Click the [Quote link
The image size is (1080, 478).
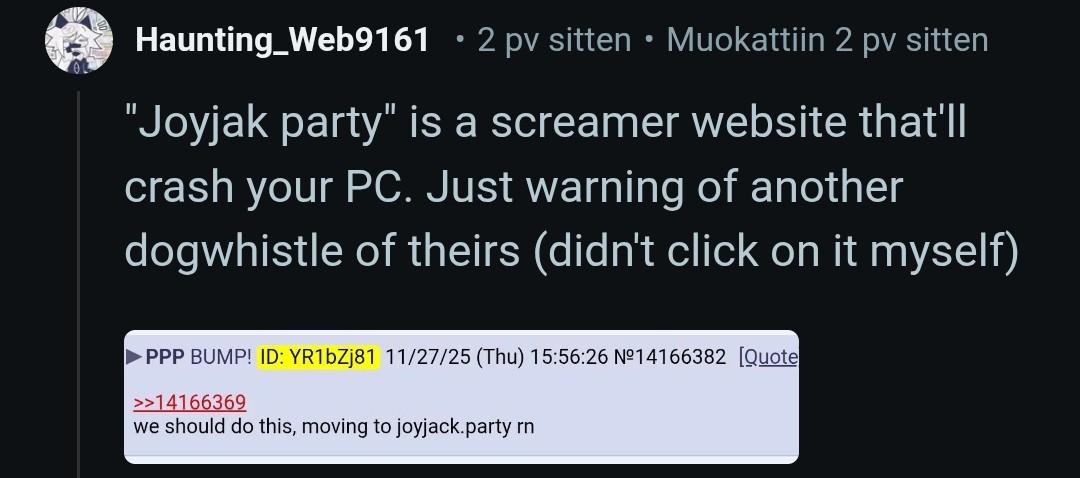[768, 357]
